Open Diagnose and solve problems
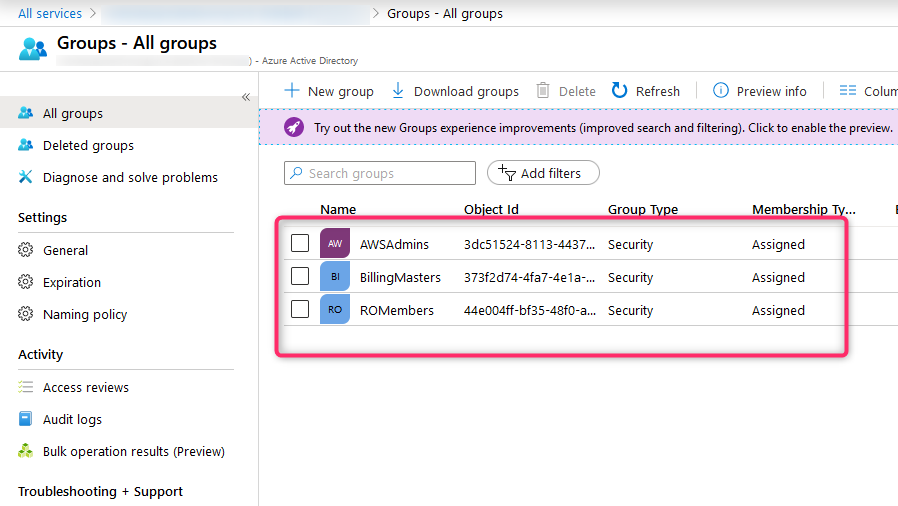Viewport: 898px width, 506px height. (x=129, y=177)
